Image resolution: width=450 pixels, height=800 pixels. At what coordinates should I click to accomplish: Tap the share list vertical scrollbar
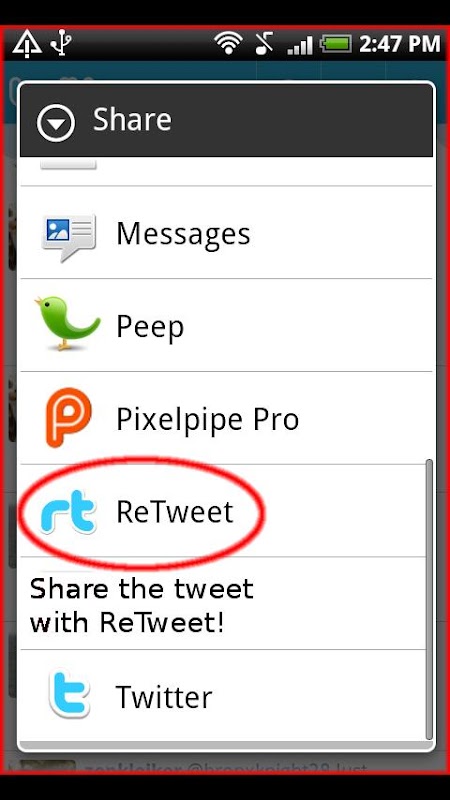(429, 599)
